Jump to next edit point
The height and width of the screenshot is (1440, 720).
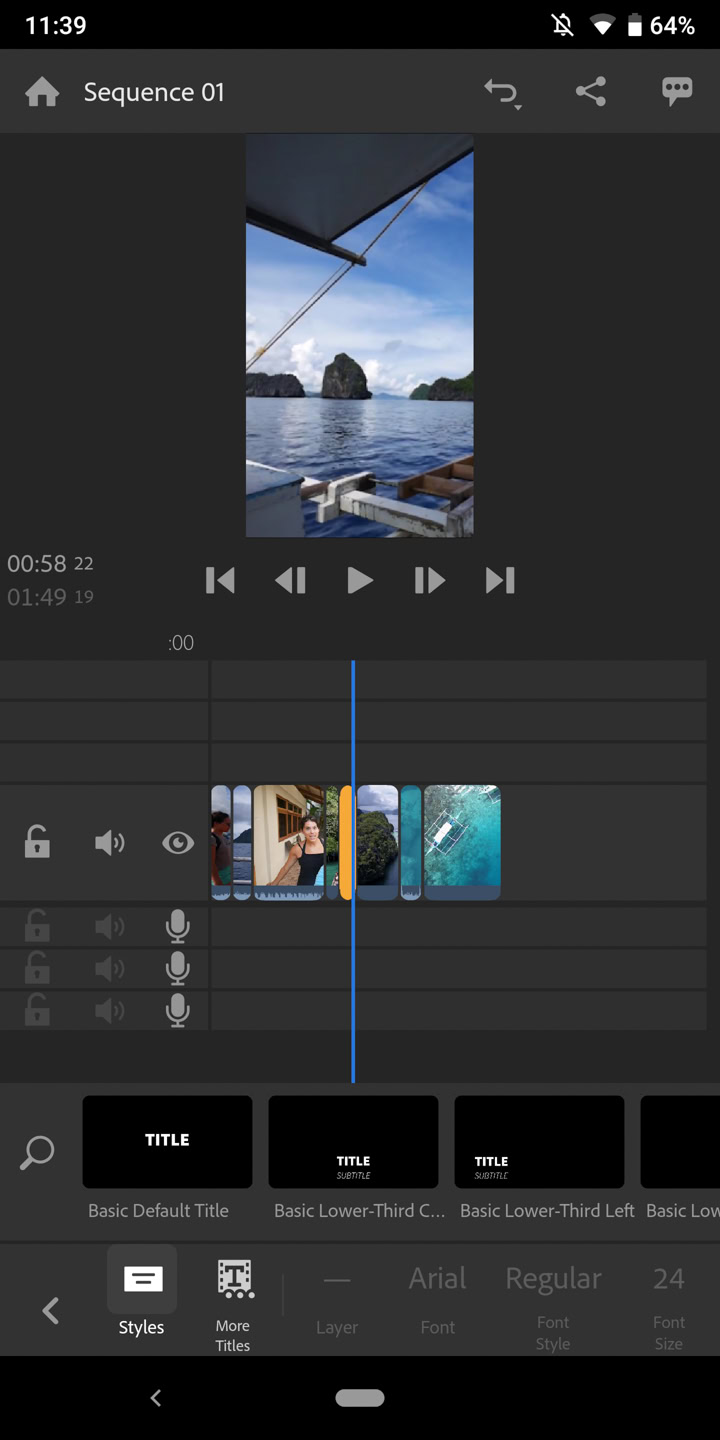tap(500, 580)
